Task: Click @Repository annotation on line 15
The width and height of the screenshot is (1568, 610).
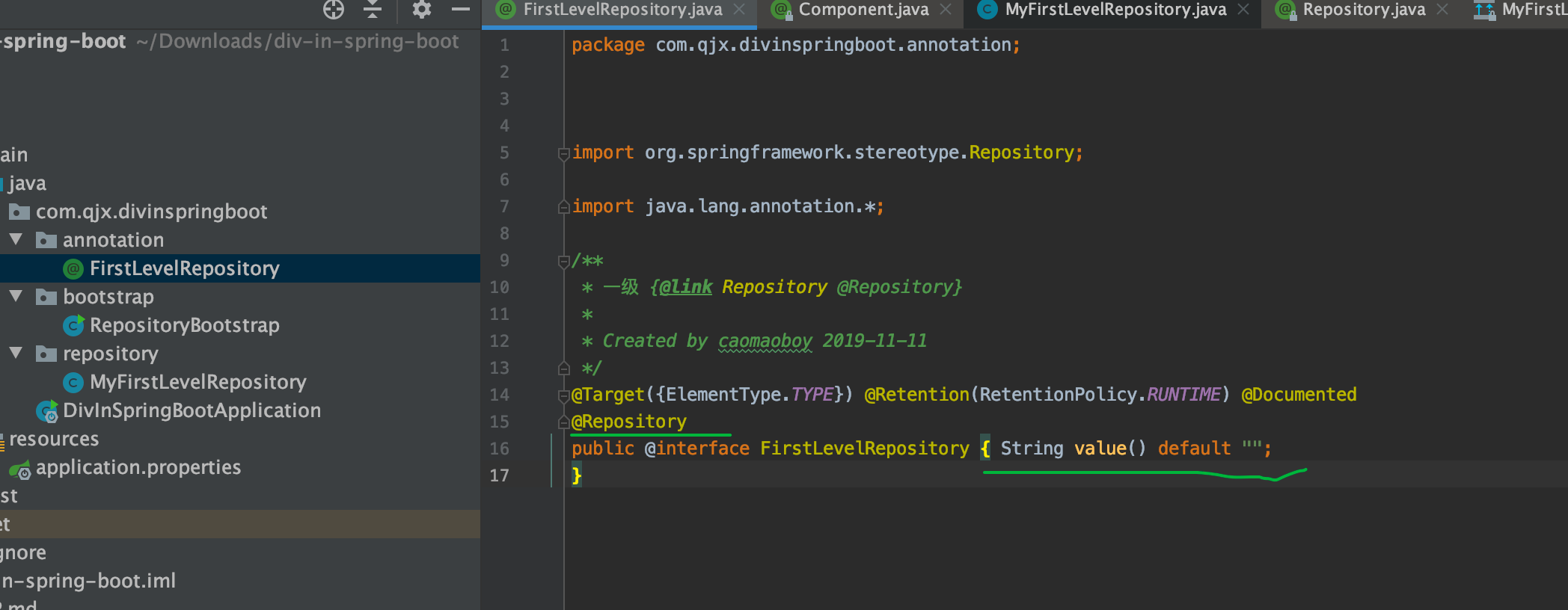Action: [628, 422]
